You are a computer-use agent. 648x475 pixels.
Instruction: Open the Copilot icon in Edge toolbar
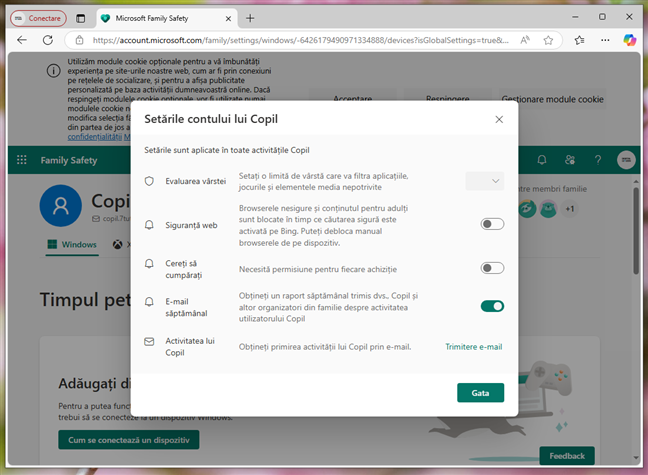[629, 41]
